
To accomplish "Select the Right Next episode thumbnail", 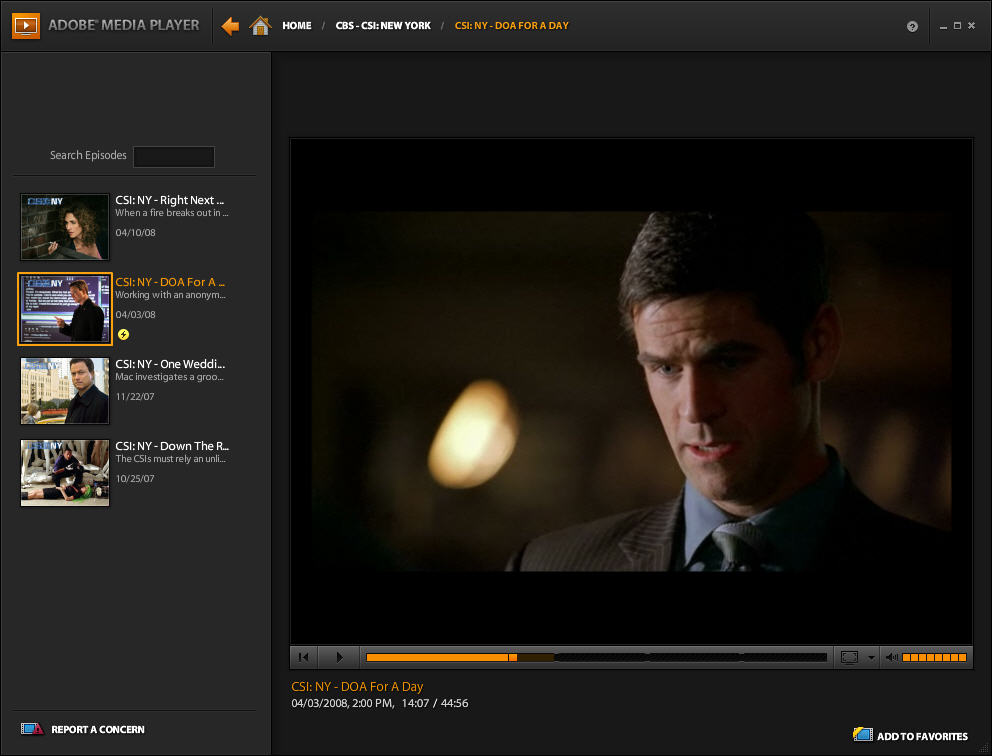I will coord(65,227).
